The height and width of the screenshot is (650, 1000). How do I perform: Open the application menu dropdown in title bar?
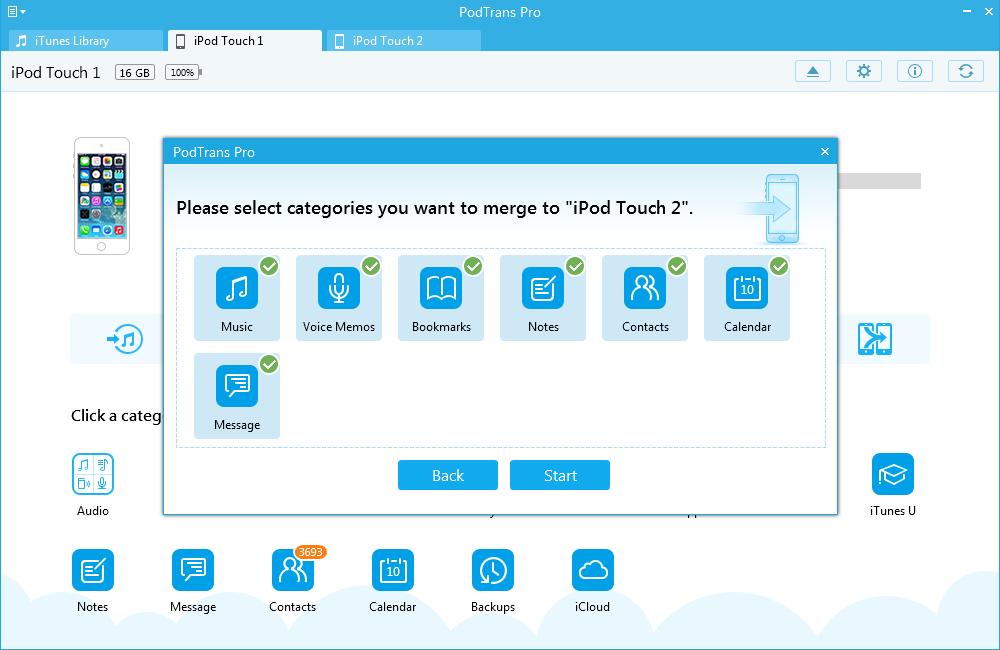coord(17,11)
